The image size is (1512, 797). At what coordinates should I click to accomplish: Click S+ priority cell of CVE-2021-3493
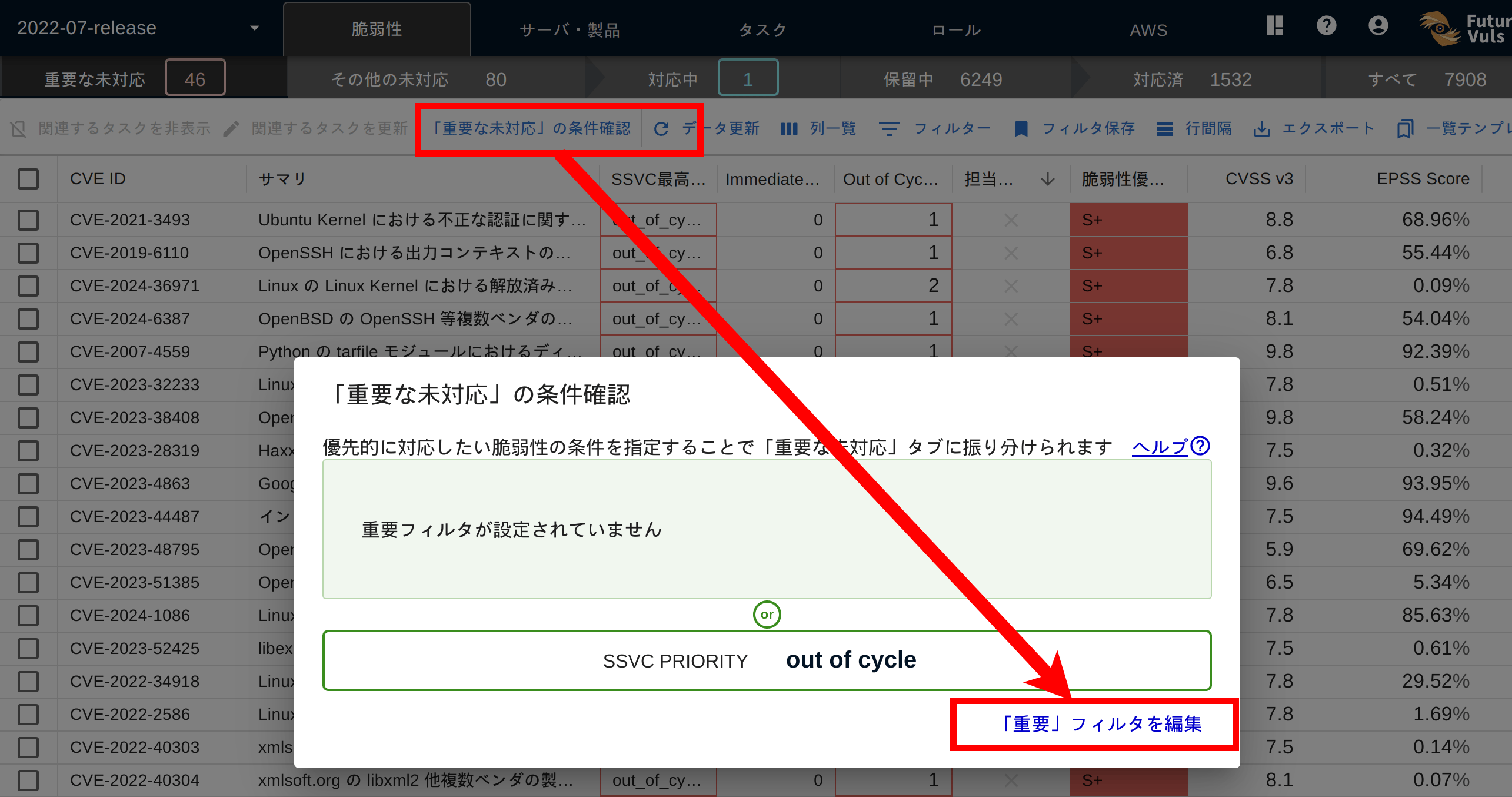1128,220
